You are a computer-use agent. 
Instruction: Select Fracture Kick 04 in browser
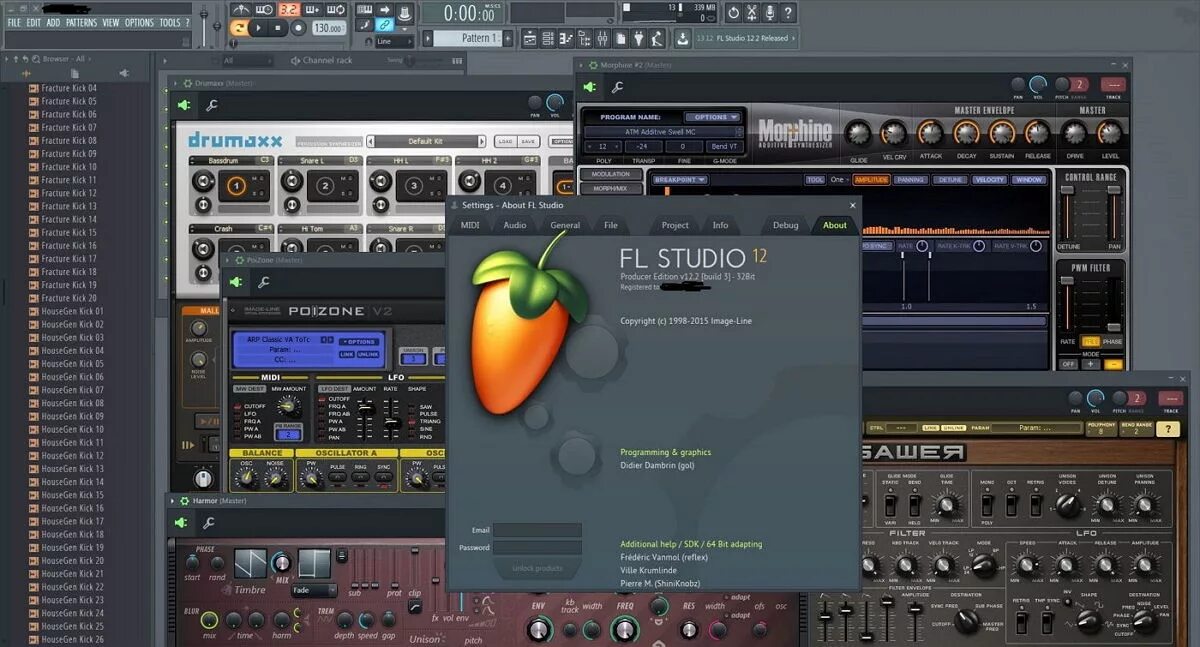pyautogui.click(x=68, y=88)
